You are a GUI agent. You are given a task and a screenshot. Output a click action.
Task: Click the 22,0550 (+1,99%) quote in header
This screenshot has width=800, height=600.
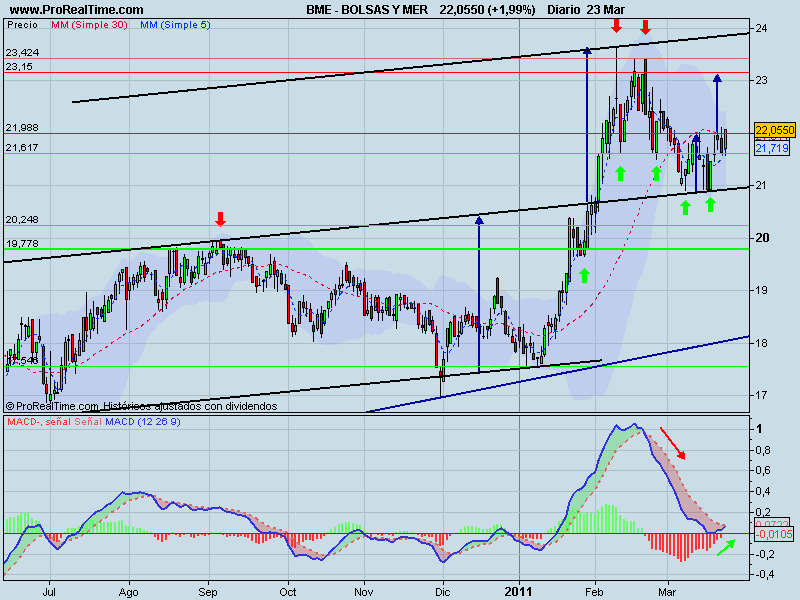pos(487,10)
